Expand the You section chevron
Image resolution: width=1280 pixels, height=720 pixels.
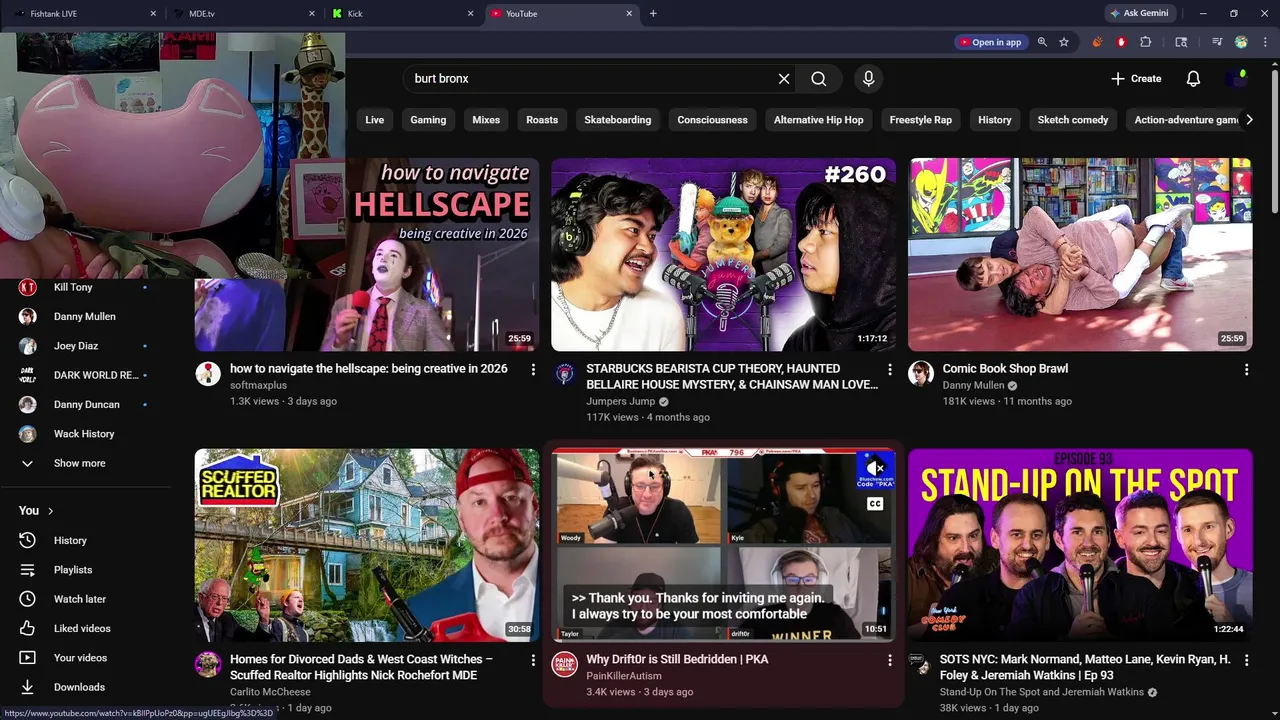coord(50,511)
